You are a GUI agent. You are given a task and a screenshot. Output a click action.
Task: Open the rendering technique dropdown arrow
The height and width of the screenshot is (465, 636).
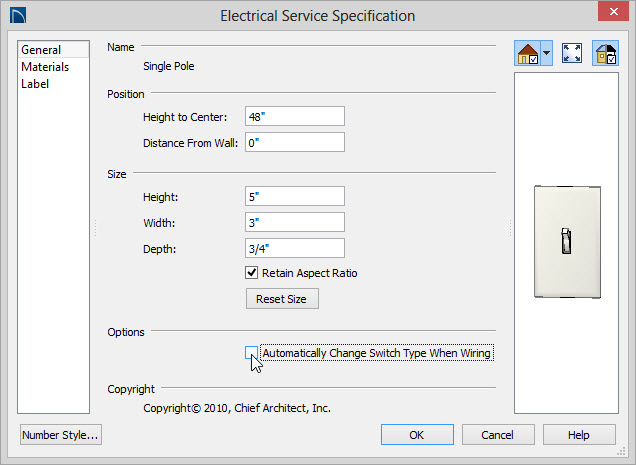click(x=547, y=53)
